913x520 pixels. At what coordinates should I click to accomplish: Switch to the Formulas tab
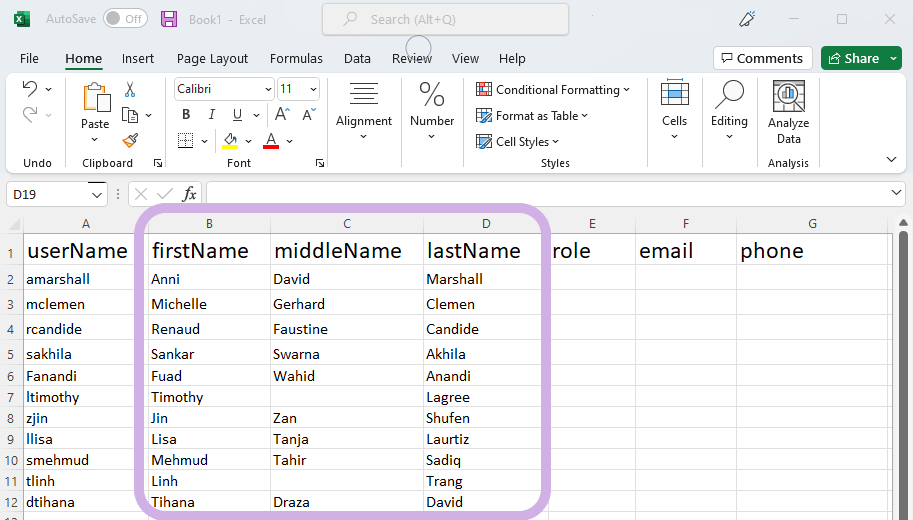(x=296, y=58)
